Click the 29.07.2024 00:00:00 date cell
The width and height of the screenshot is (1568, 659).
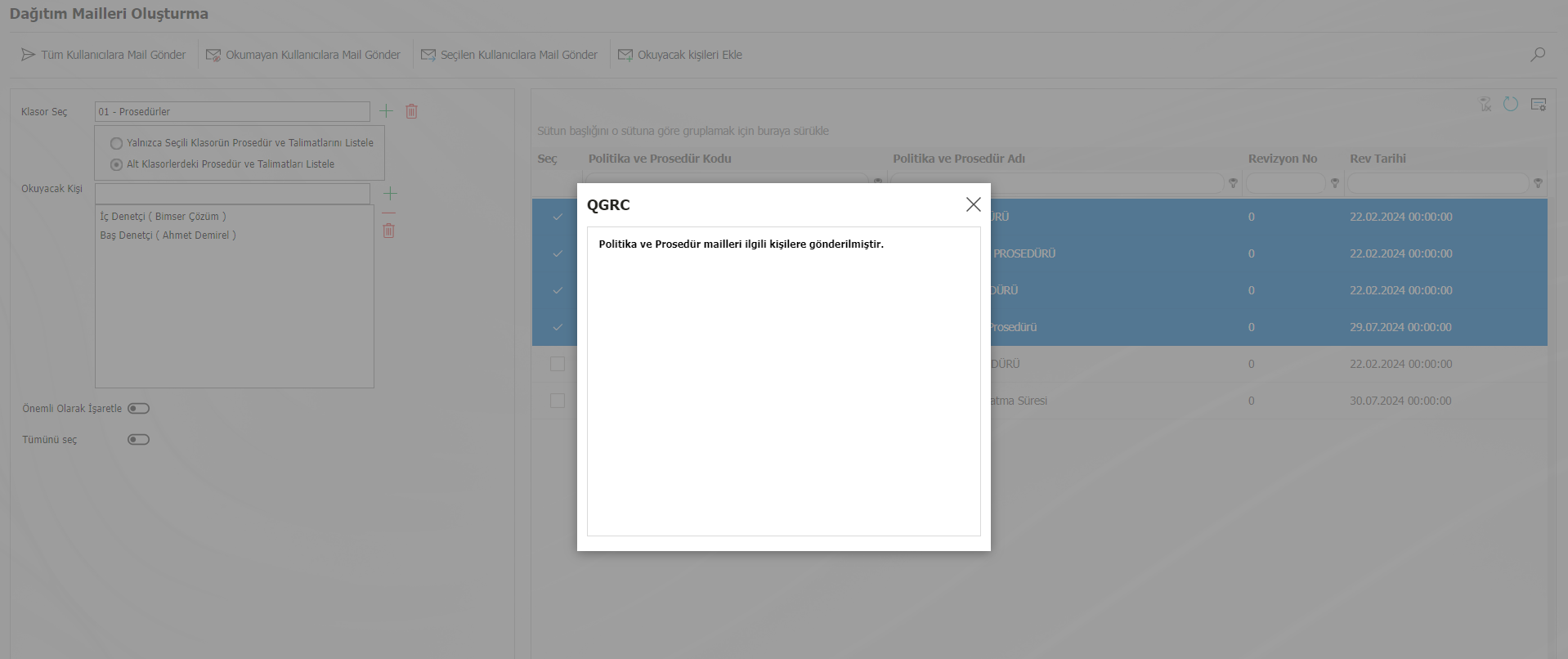[1400, 327]
